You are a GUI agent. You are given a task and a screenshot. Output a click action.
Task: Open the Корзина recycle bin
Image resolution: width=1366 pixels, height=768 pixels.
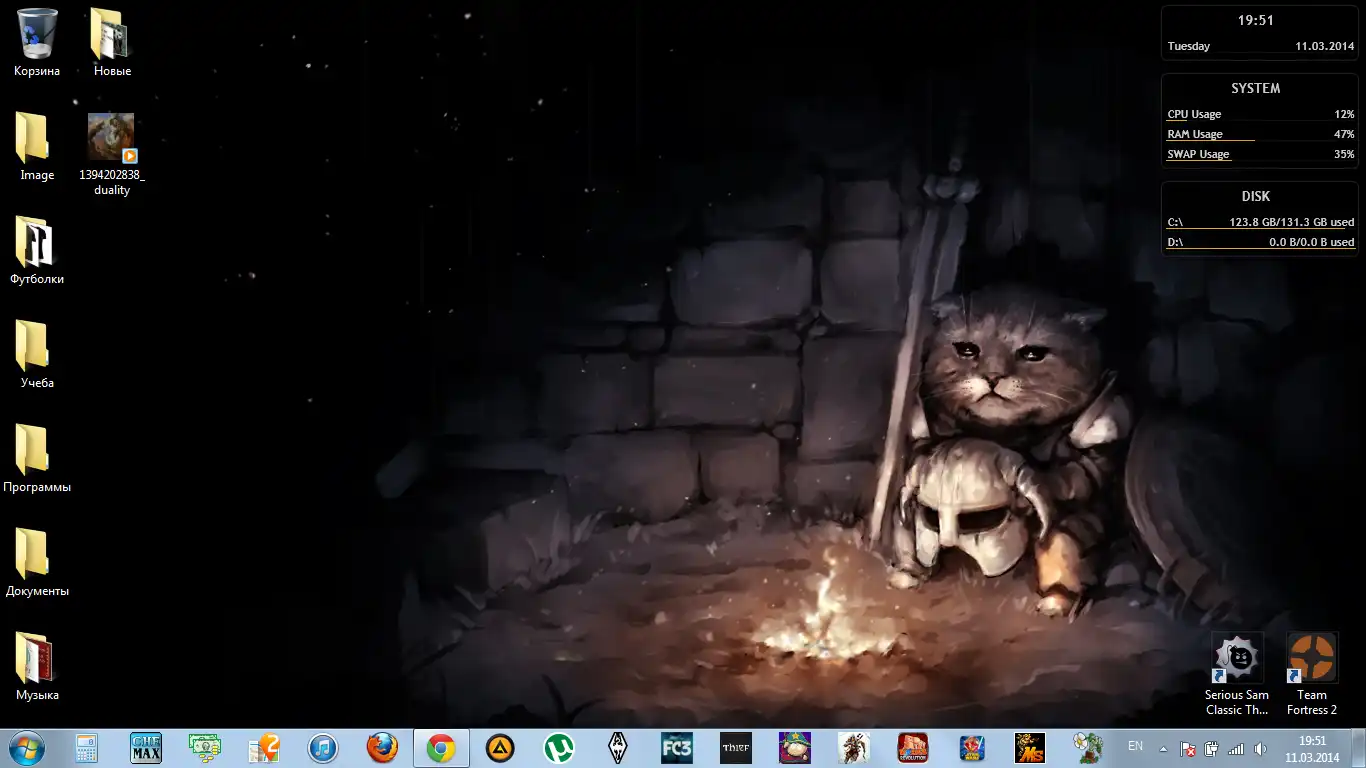click(x=37, y=43)
